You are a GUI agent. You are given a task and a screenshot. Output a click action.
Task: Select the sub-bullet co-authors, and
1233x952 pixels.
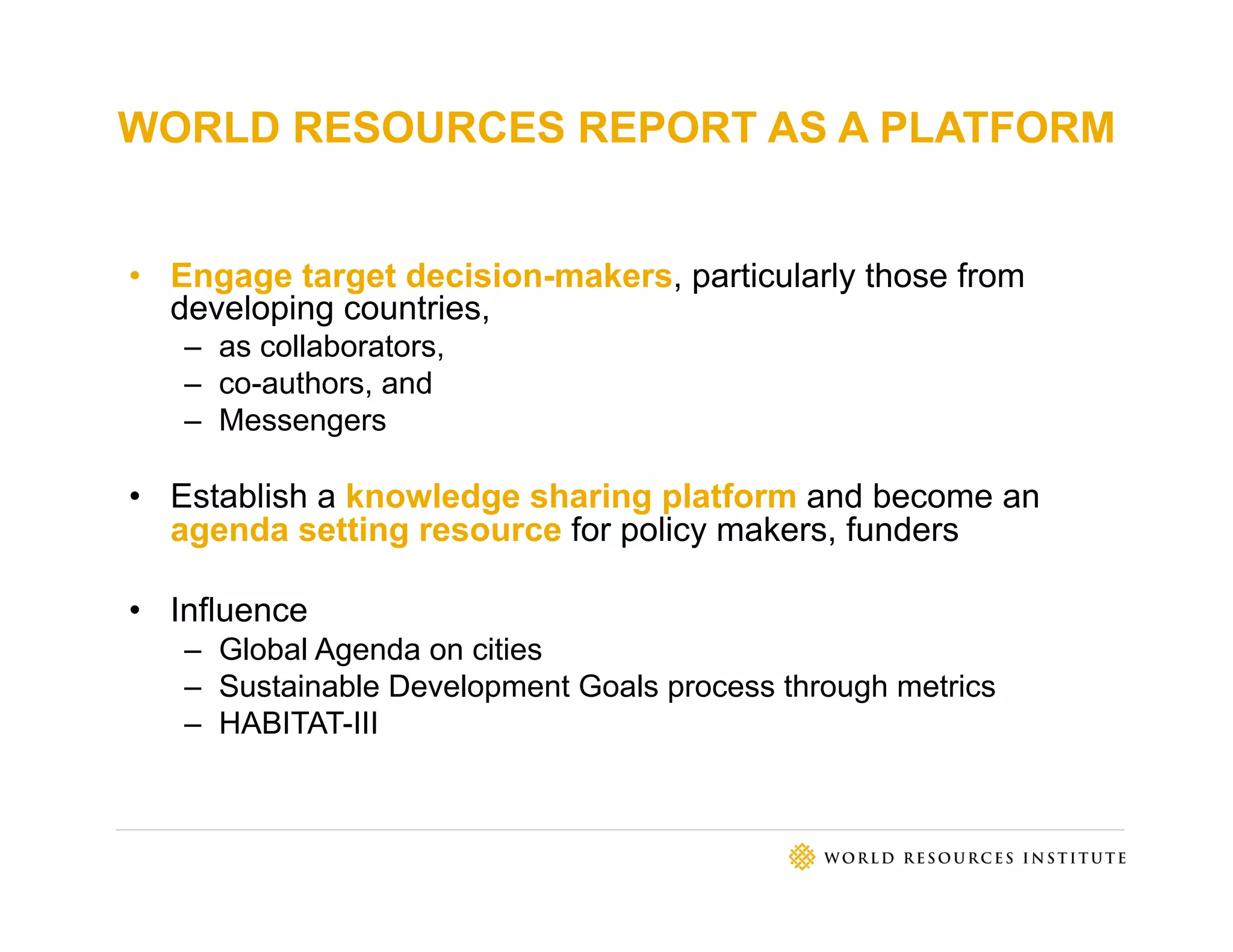coord(325,384)
